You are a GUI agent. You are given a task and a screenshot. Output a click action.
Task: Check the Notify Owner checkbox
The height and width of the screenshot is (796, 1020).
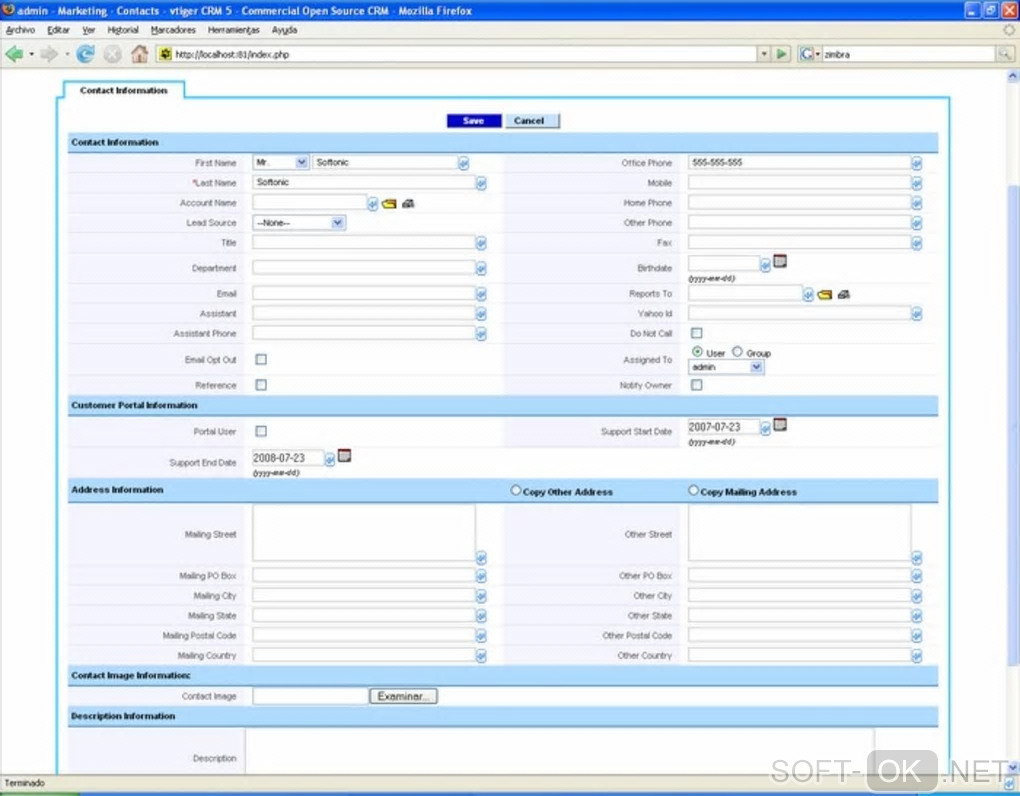pyautogui.click(x=697, y=385)
